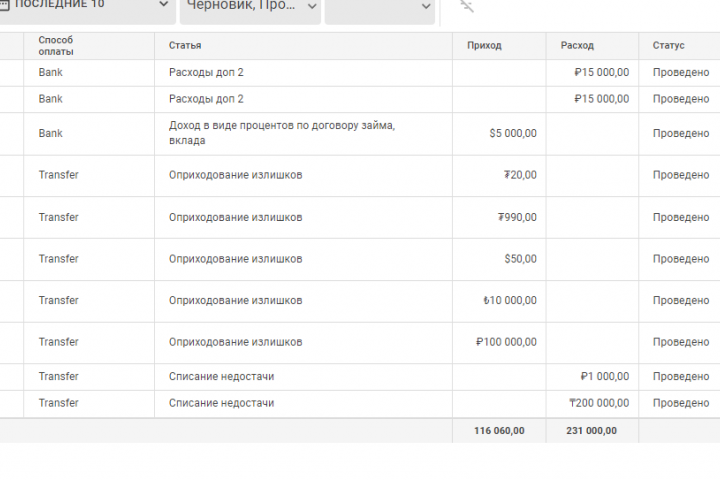
Task: Click the Расход column header
Action: click(577, 46)
